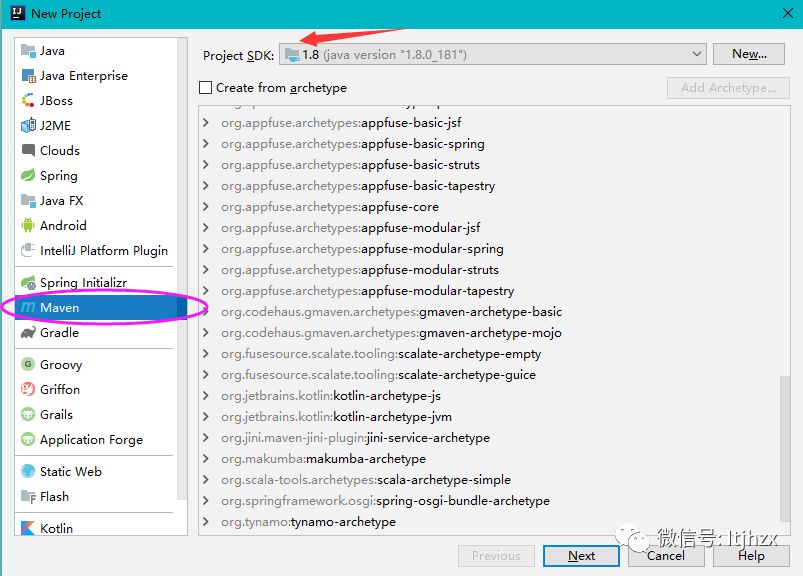Select appfuse-modular-spring archetype row
The height and width of the screenshot is (576, 803).
pos(494,248)
